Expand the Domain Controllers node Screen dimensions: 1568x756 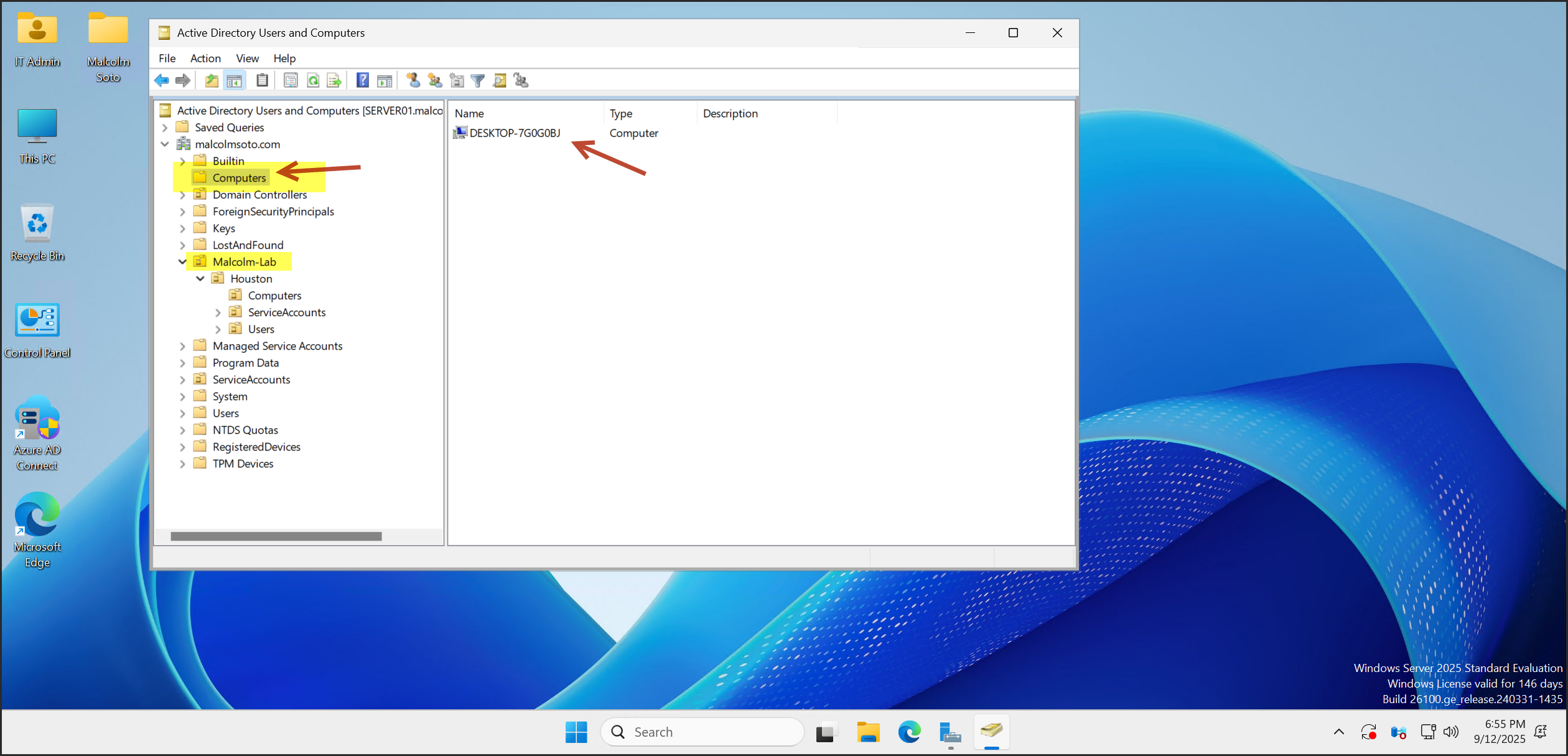[182, 195]
